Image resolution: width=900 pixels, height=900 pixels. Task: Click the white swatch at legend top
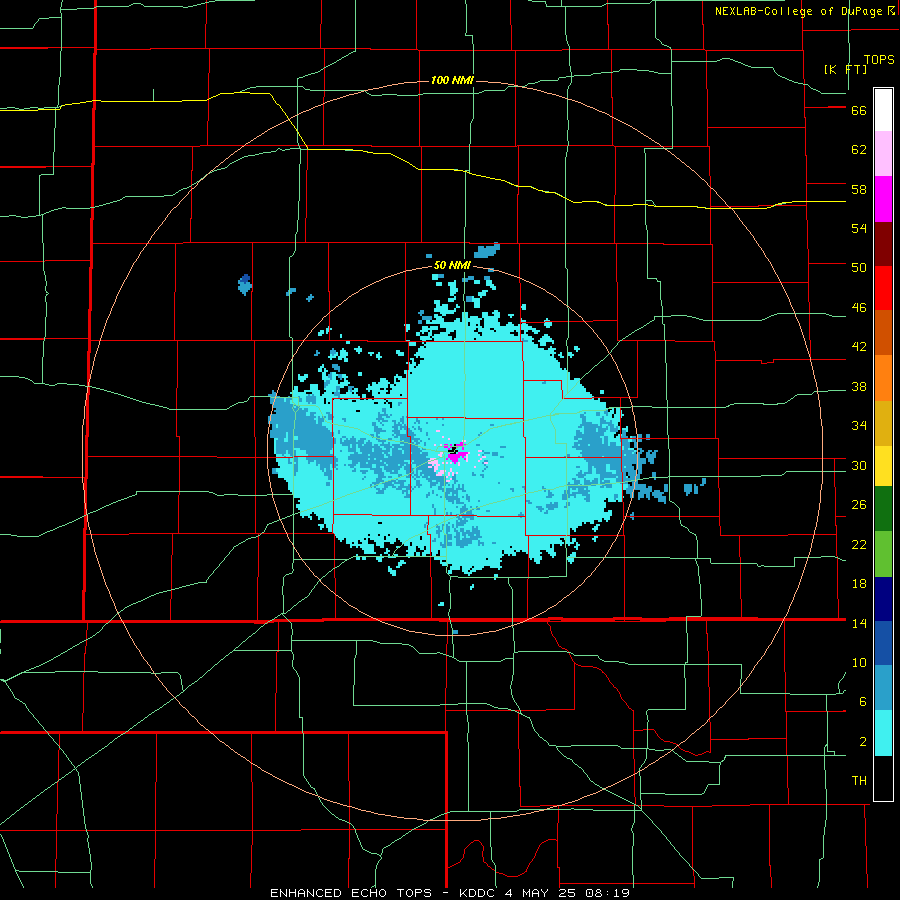coord(883,110)
